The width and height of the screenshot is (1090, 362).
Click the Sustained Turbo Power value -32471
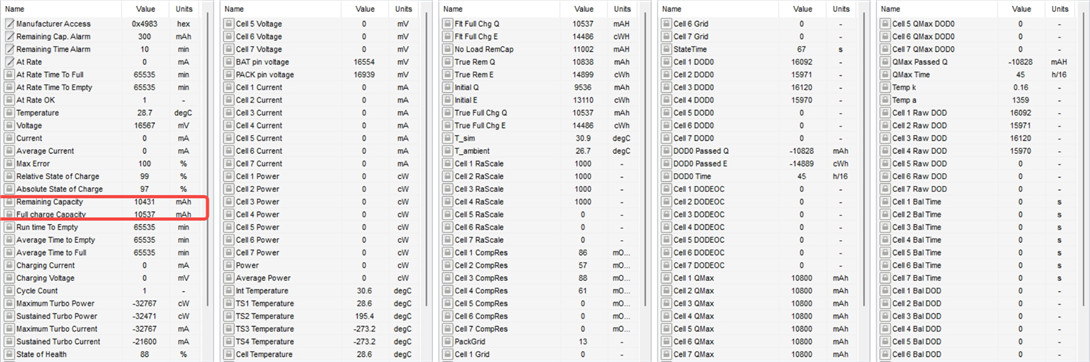coord(145,316)
